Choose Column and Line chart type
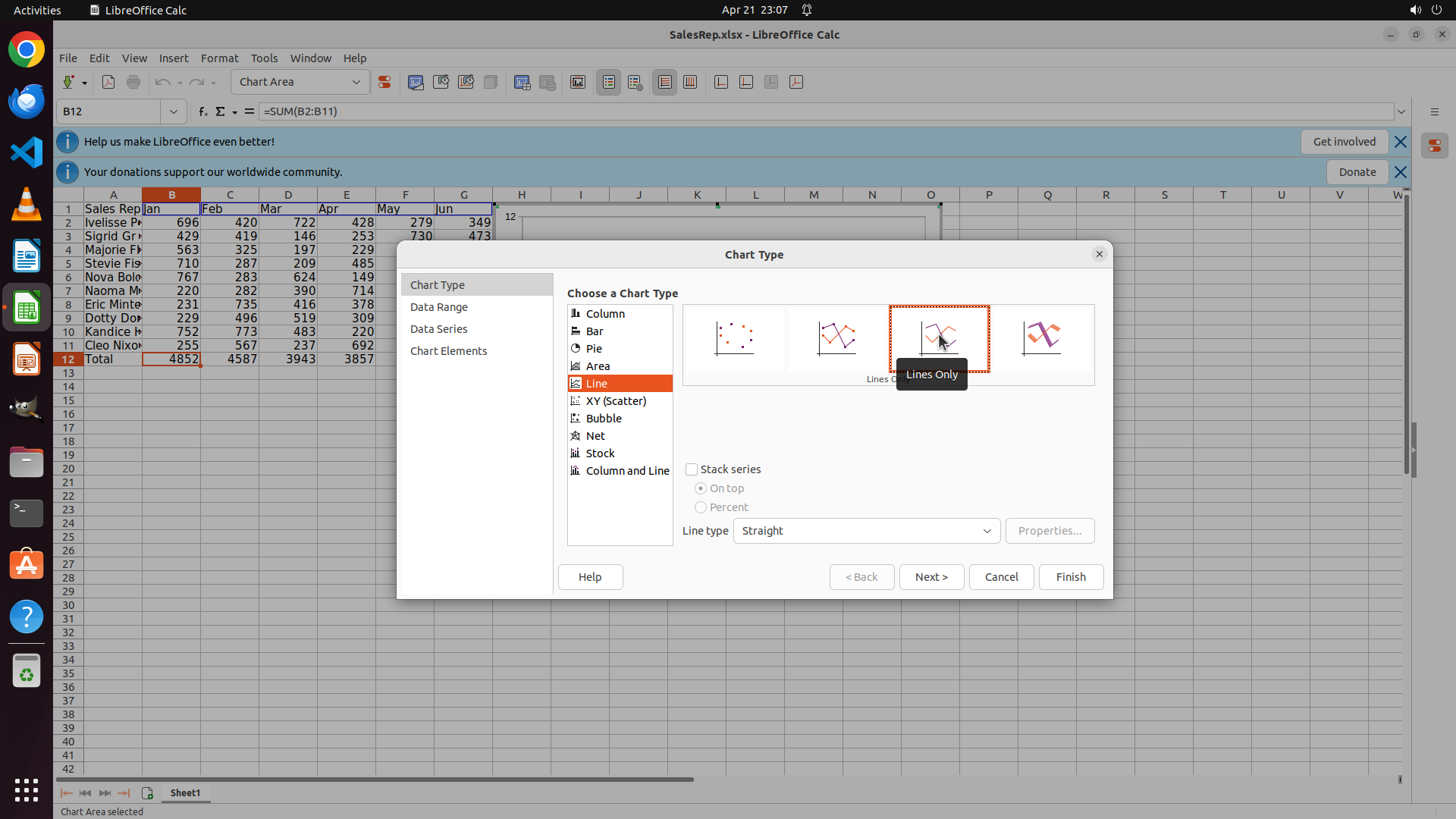This screenshot has width=1456, height=819. pyautogui.click(x=626, y=471)
